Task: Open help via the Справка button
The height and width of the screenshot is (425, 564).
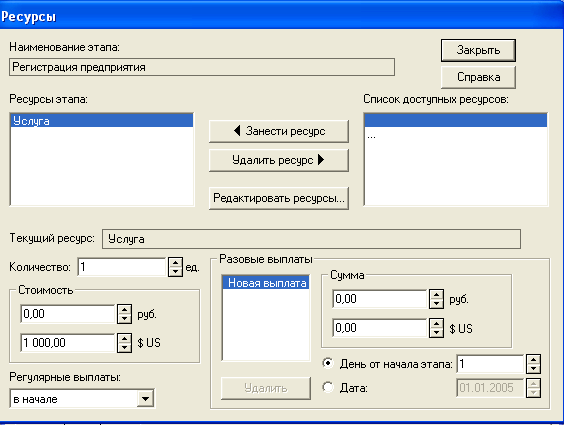Action: [x=478, y=77]
